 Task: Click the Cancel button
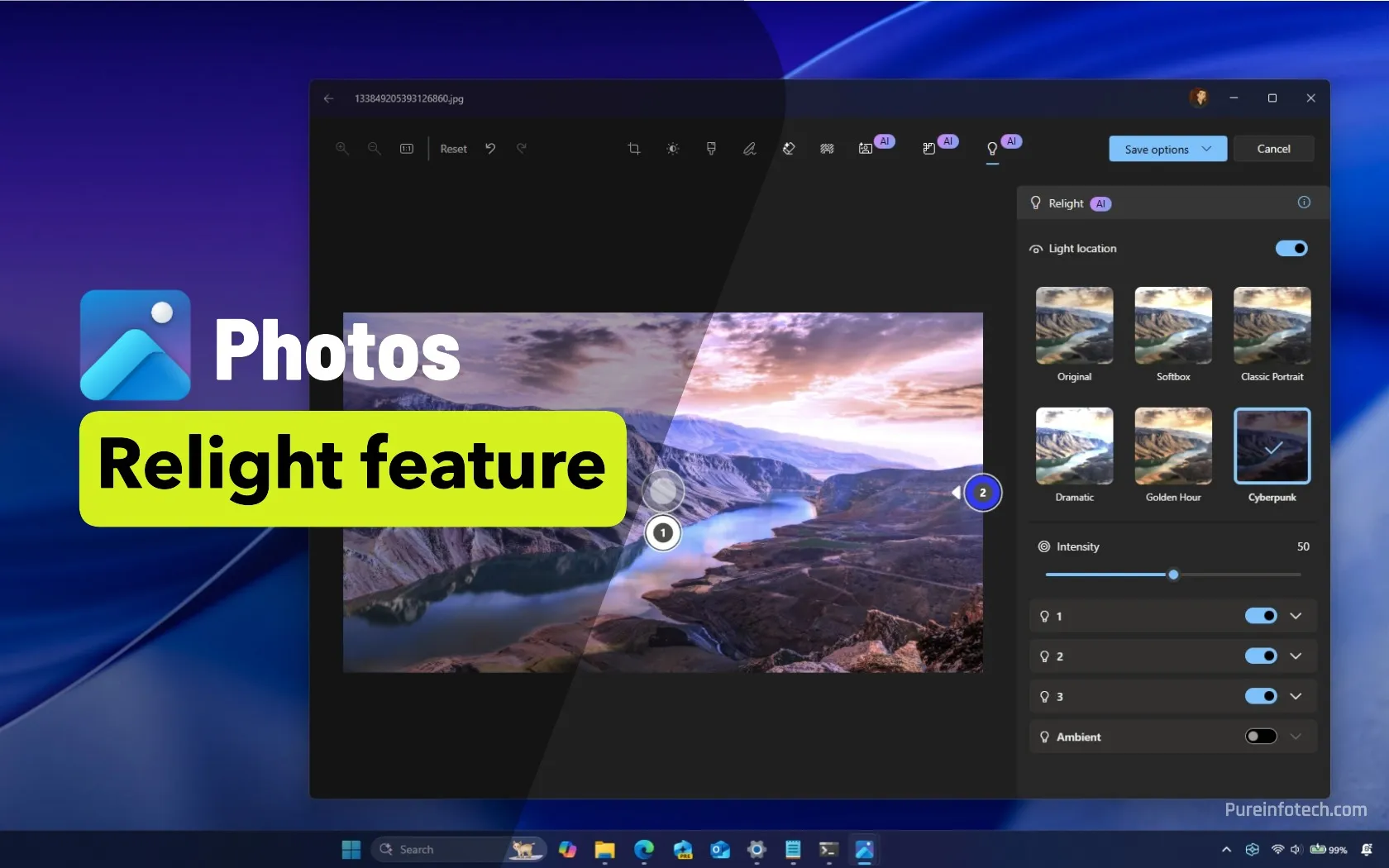[1273, 149]
